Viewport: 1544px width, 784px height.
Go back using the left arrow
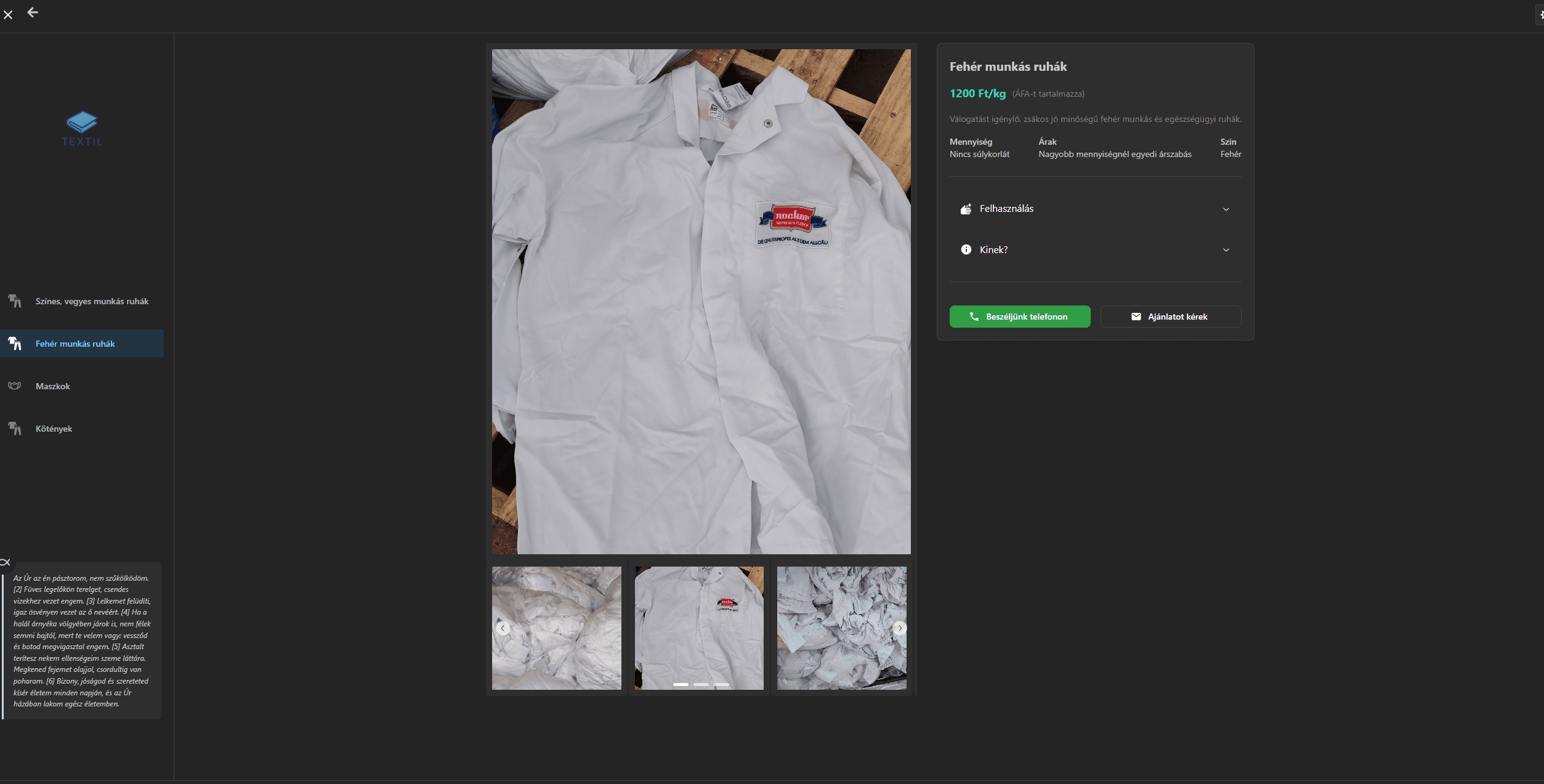click(x=33, y=12)
